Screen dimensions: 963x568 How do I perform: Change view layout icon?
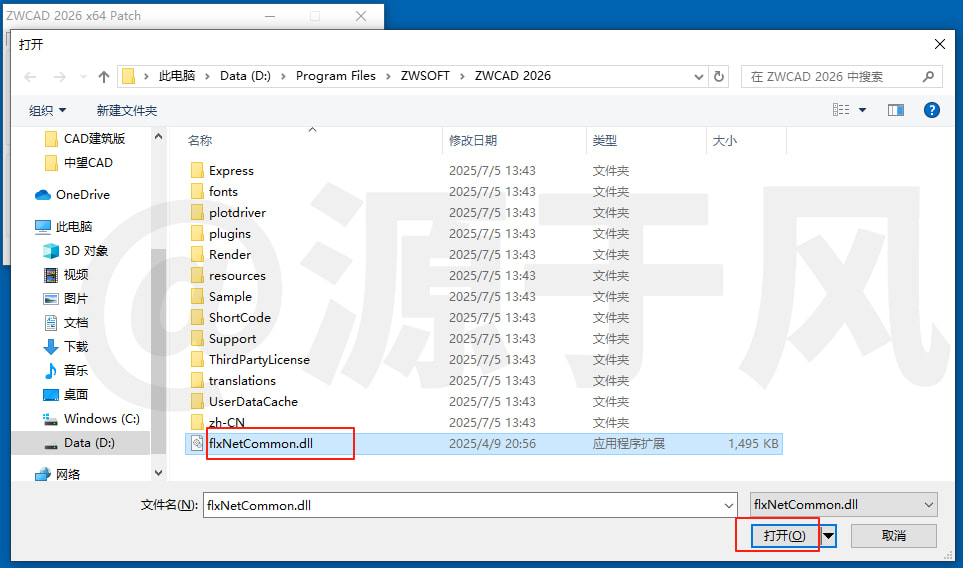841,110
